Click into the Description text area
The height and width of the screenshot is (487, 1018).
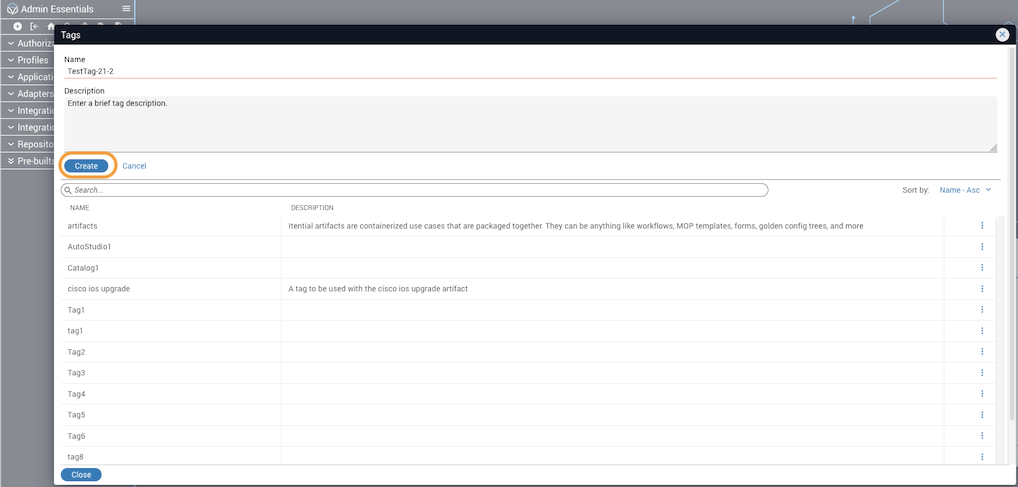tap(530, 125)
